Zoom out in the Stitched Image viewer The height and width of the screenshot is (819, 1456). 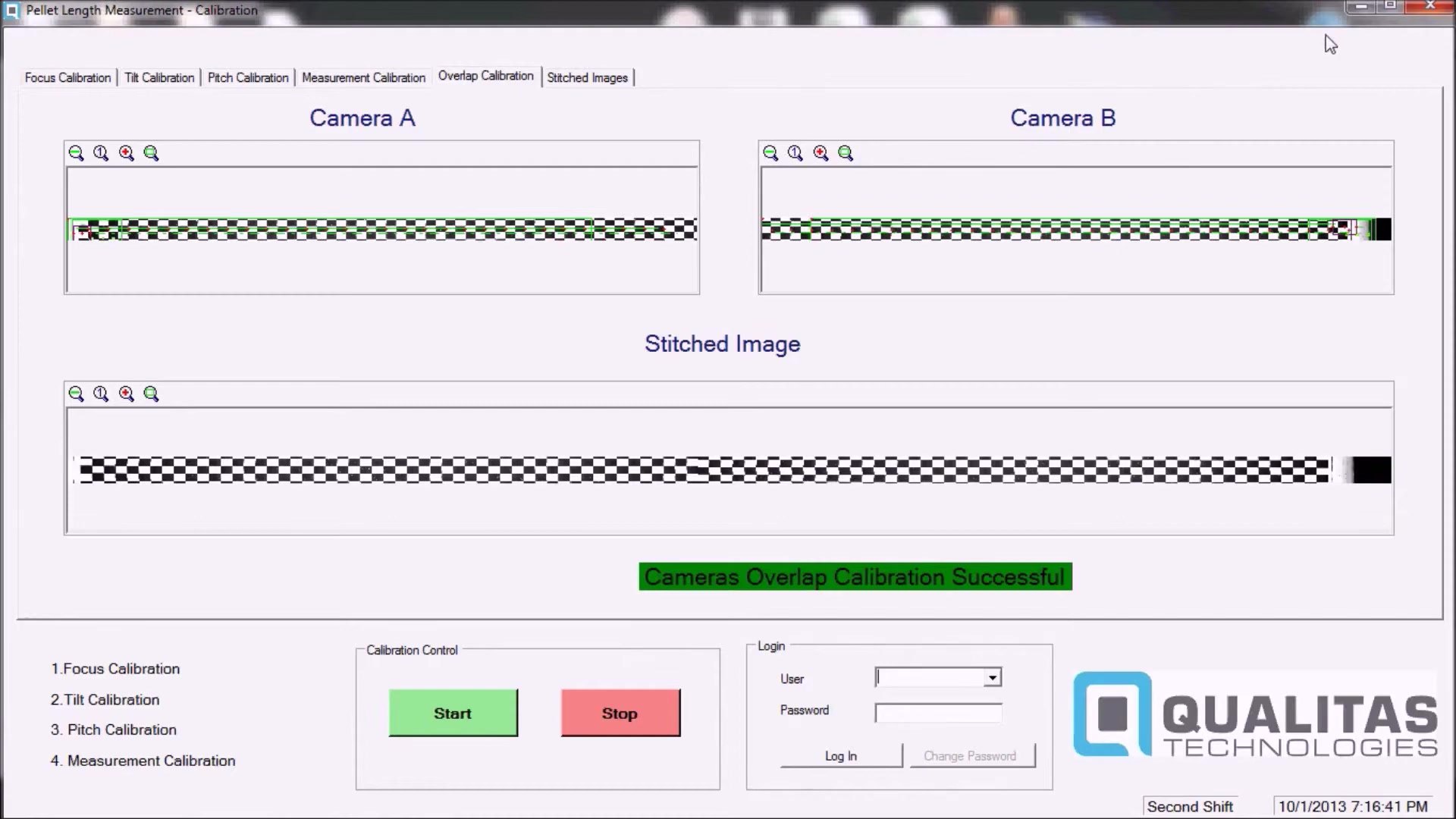tap(76, 394)
